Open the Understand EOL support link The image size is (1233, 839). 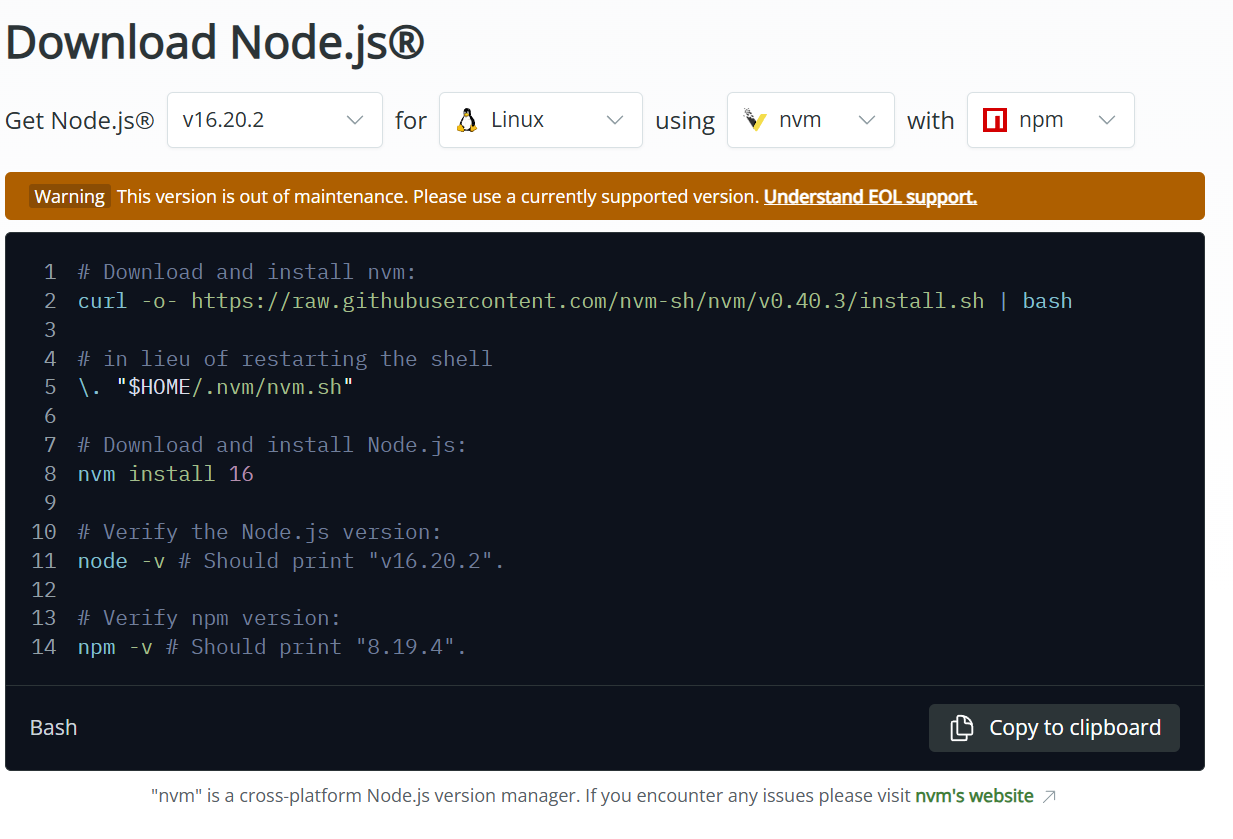[870, 197]
